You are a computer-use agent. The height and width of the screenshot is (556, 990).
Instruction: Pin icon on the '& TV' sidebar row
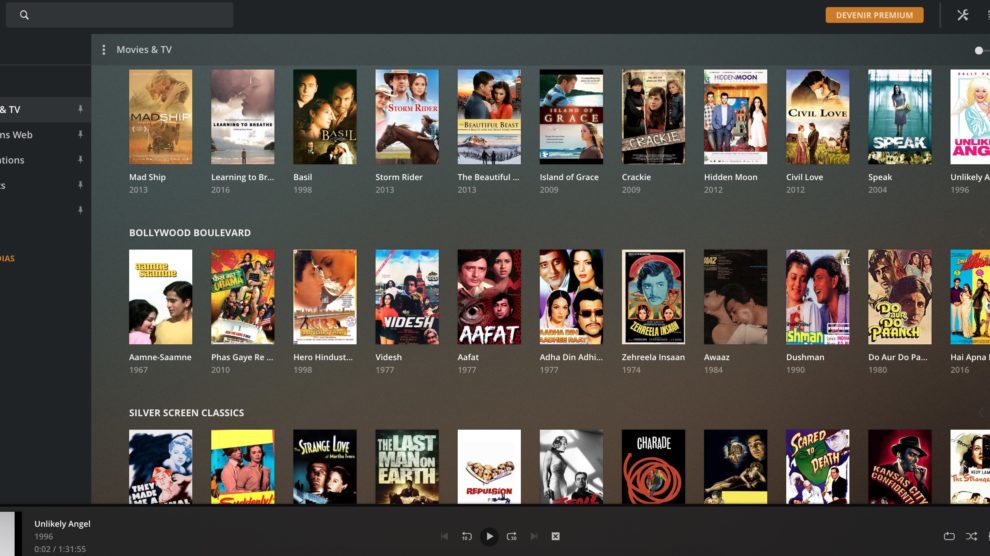[x=80, y=109]
